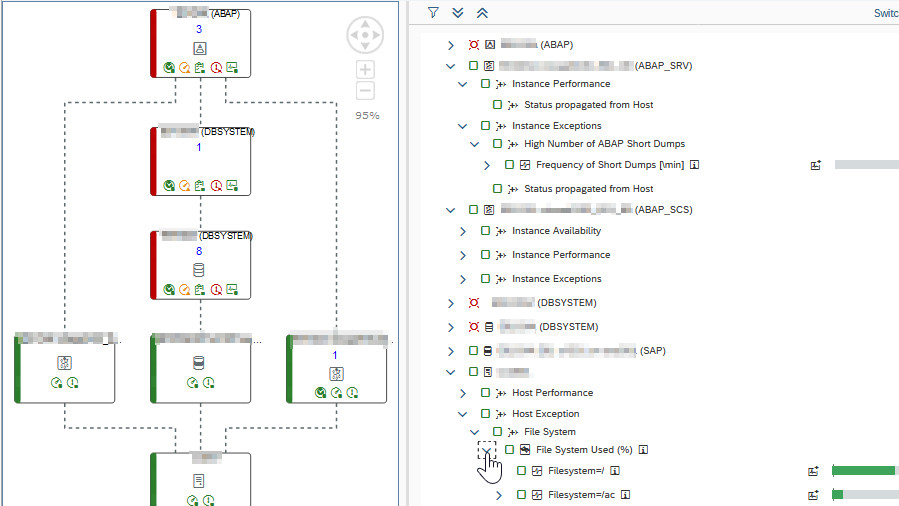
Task: Click alert count 8 on DBSYSTEM node
Action: pos(199,251)
